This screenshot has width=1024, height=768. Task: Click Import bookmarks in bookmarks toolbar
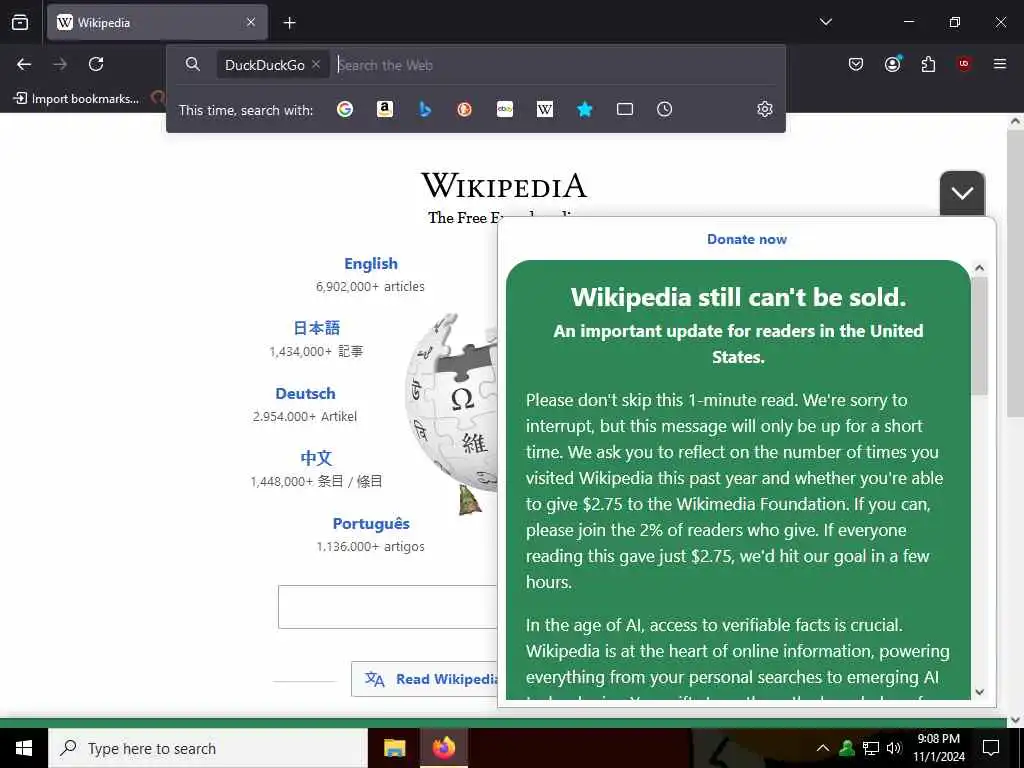pyautogui.click(x=76, y=99)
